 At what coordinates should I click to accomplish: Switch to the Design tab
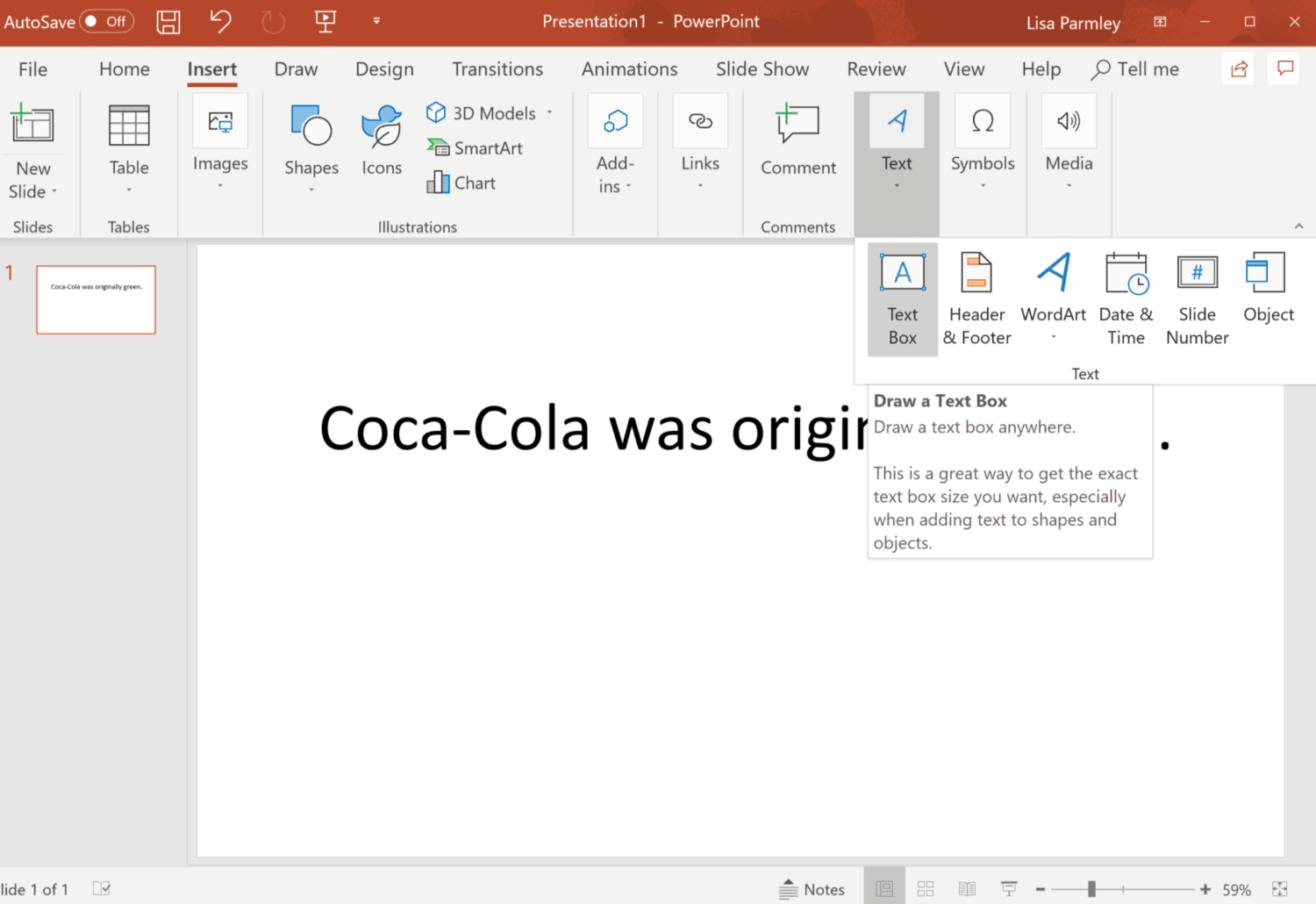(x=384, y=69)
